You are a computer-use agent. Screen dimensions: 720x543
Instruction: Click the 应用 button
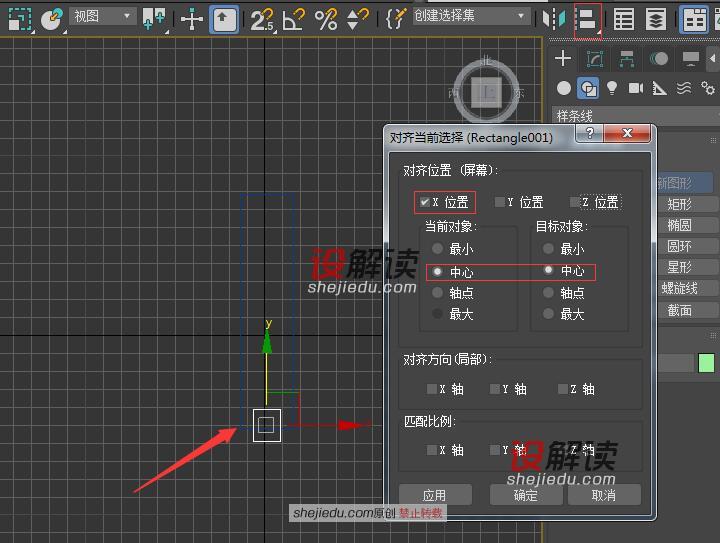[435, 495]
